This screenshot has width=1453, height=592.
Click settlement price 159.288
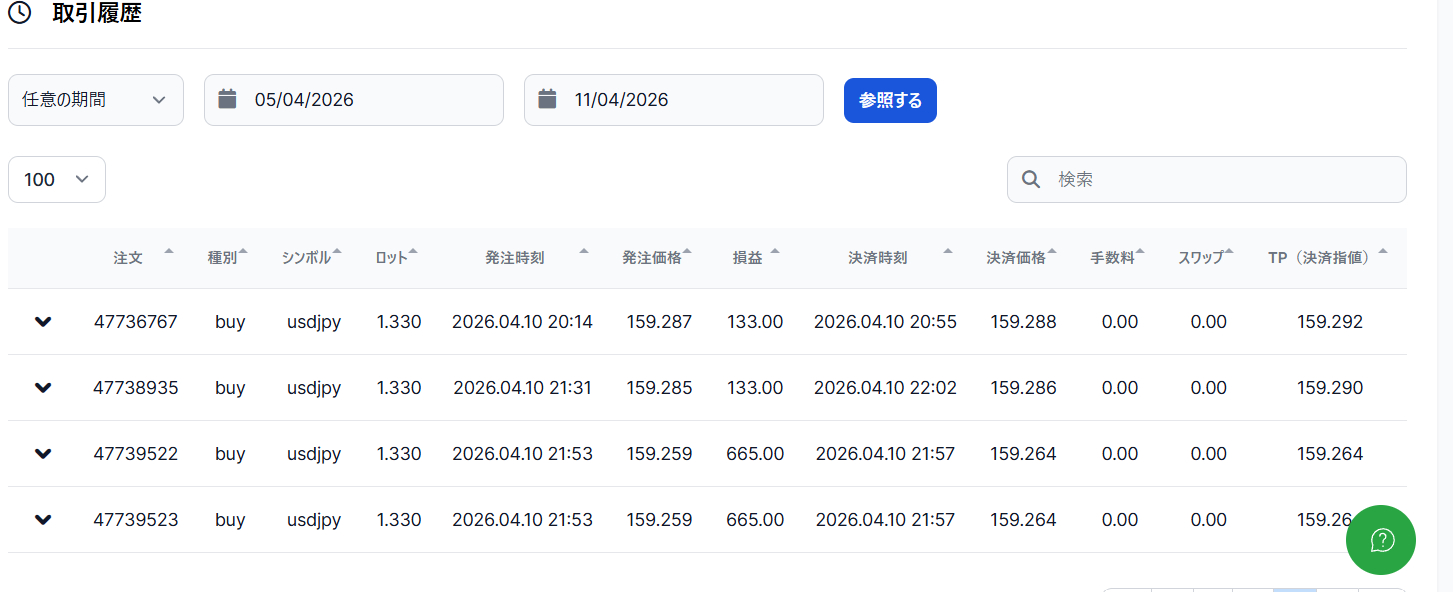(x=1024, y=322)
